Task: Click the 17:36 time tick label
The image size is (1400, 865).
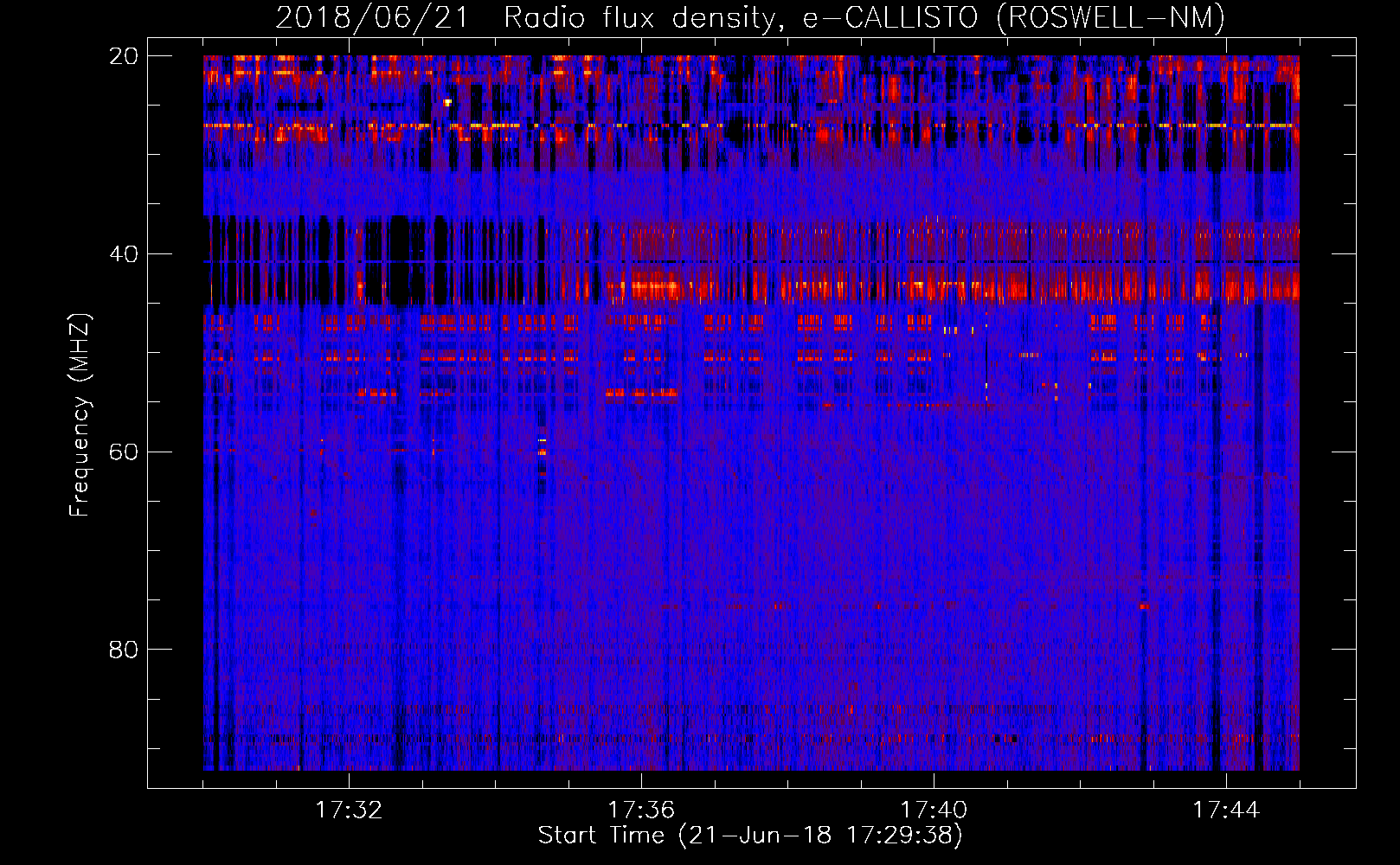Action: point(641,811)
